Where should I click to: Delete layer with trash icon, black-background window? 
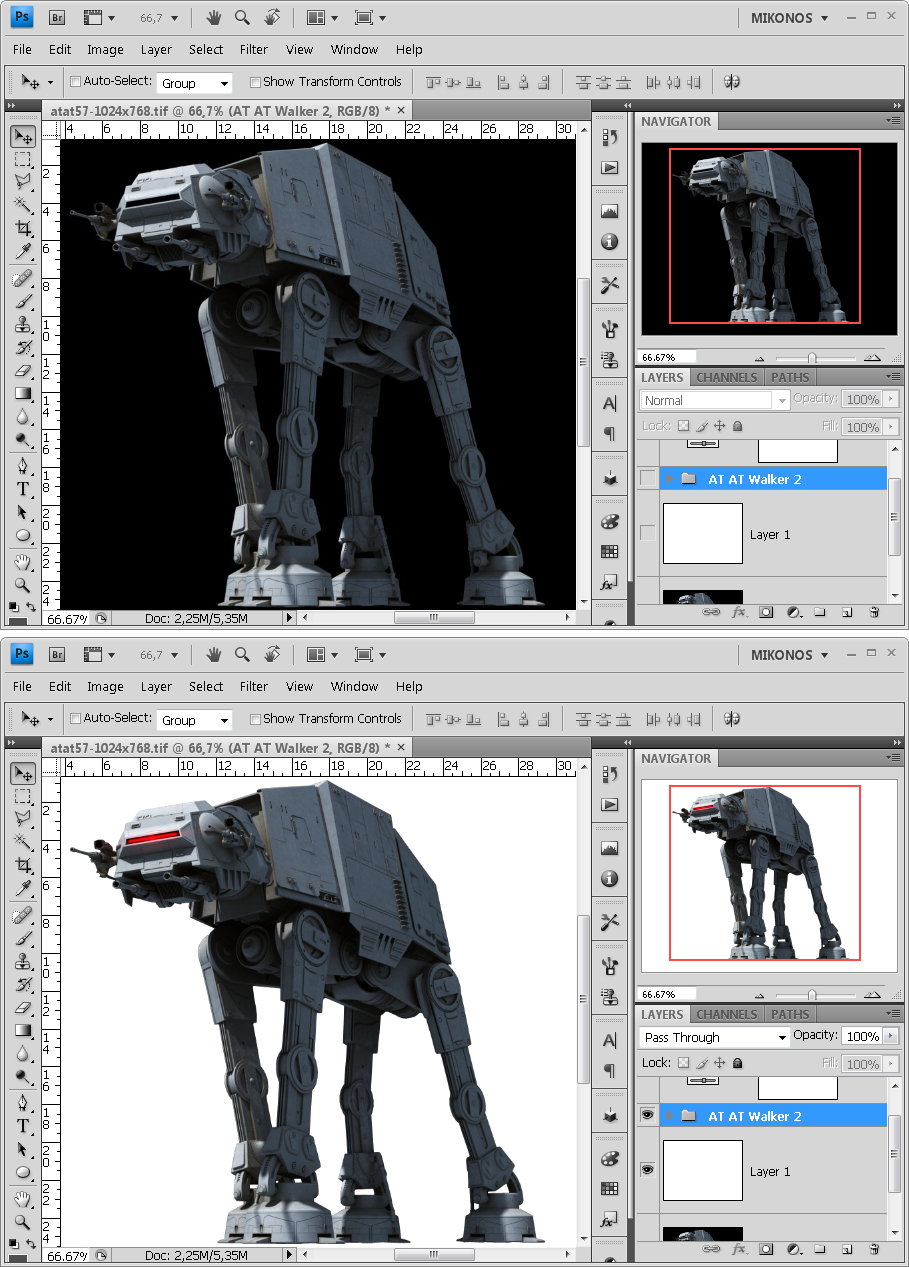click(x=874, y=611)
